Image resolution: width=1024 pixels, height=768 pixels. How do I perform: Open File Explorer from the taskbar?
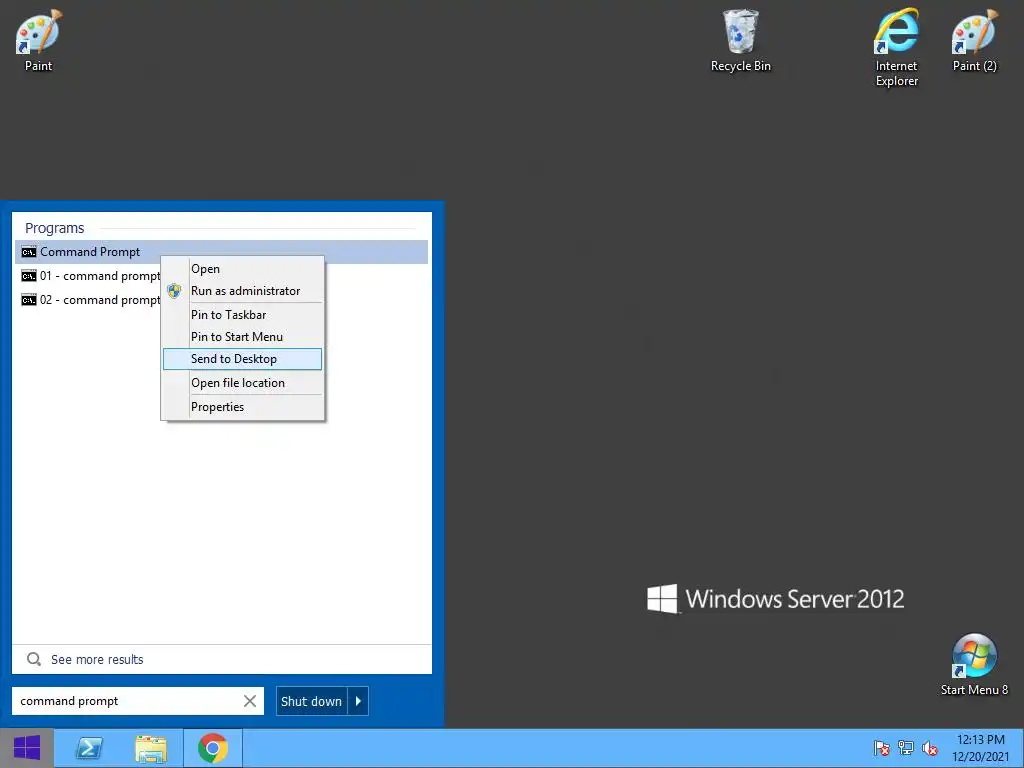tap(151, 748)
